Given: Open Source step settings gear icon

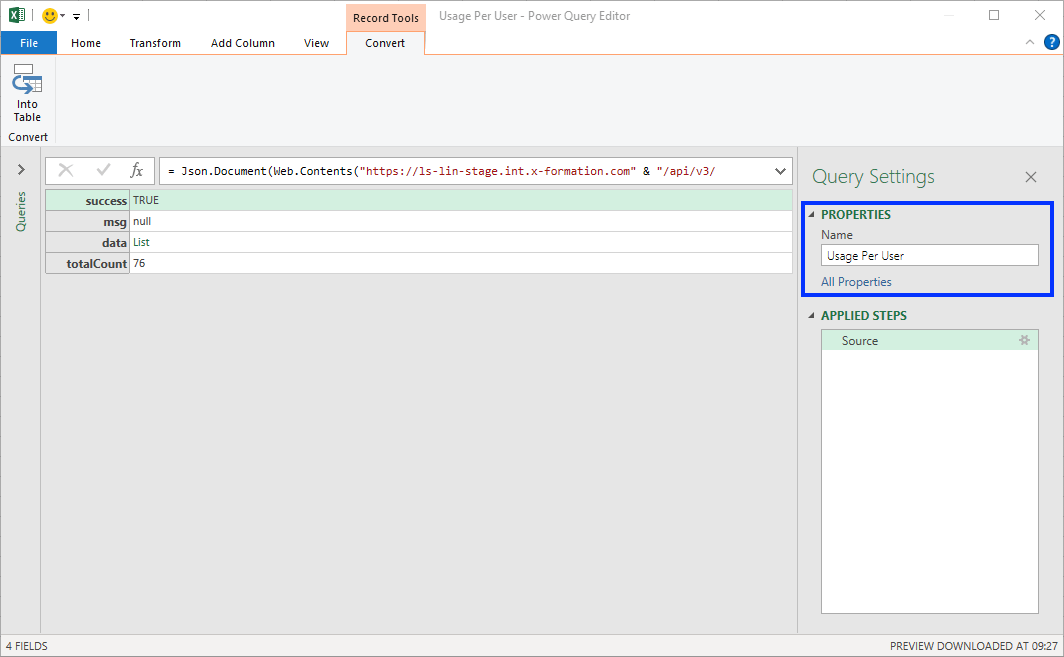Looking at the screenshot, I should 1025,340.
